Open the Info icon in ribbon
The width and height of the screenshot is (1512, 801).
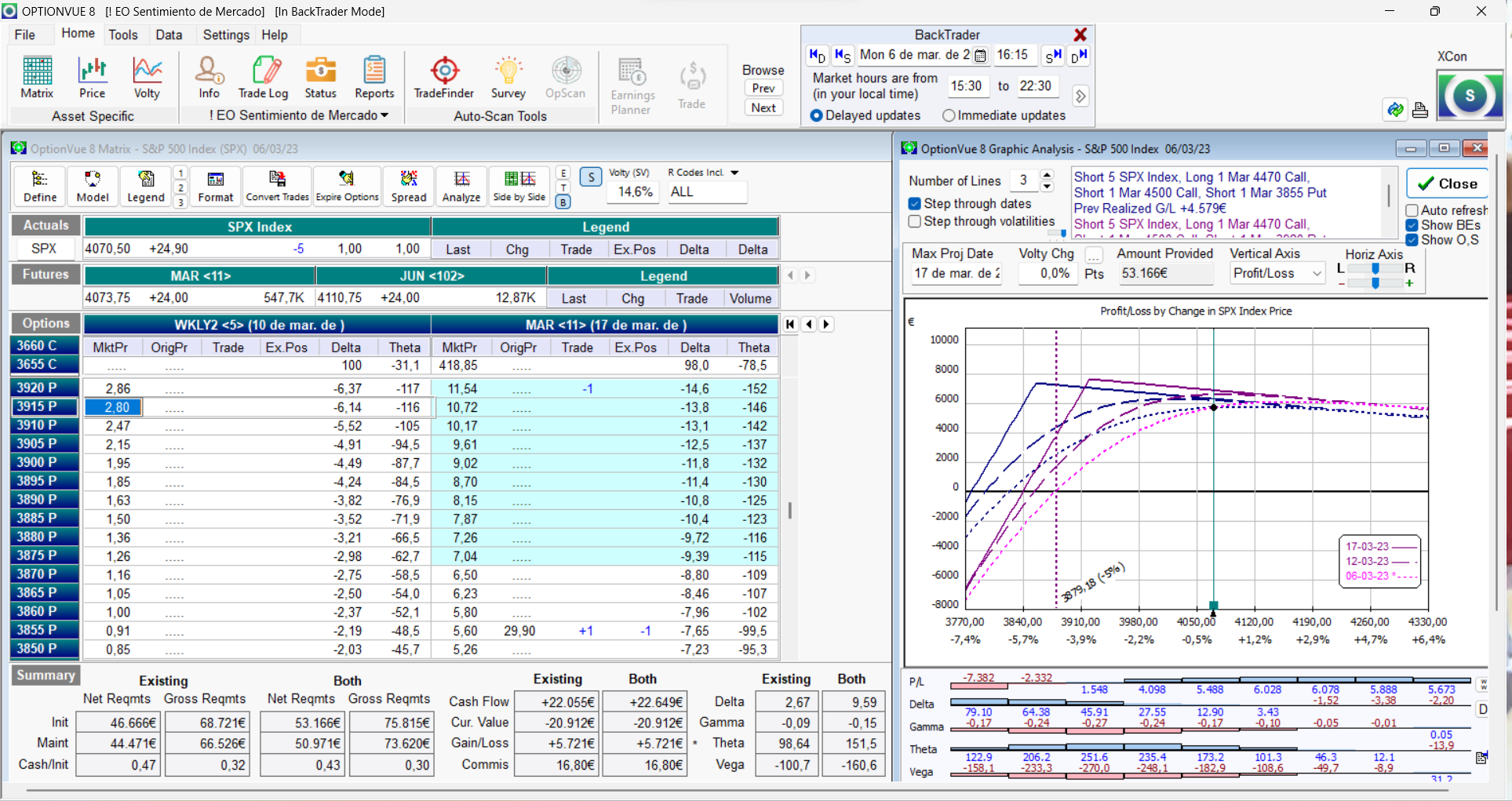point(209,78)
